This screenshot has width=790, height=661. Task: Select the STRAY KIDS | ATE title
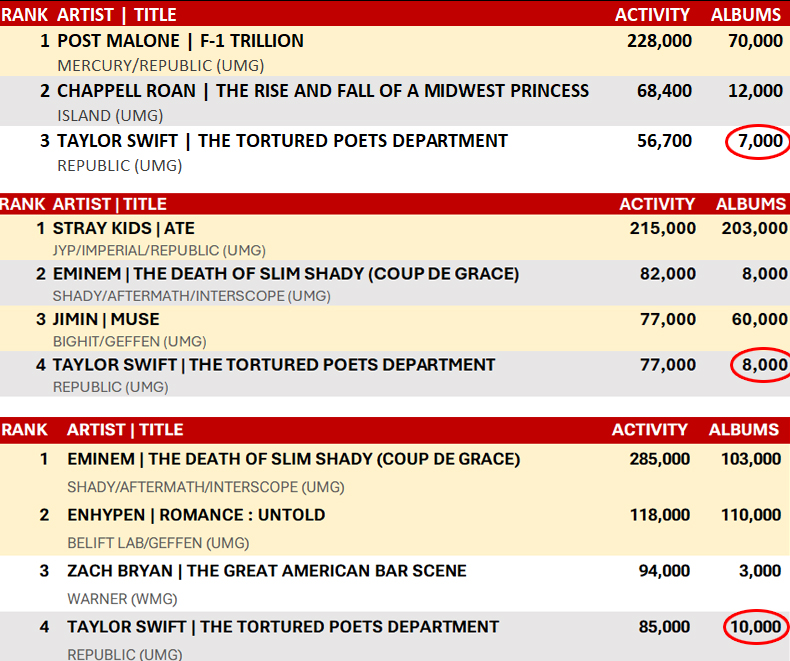coord(123,228)
